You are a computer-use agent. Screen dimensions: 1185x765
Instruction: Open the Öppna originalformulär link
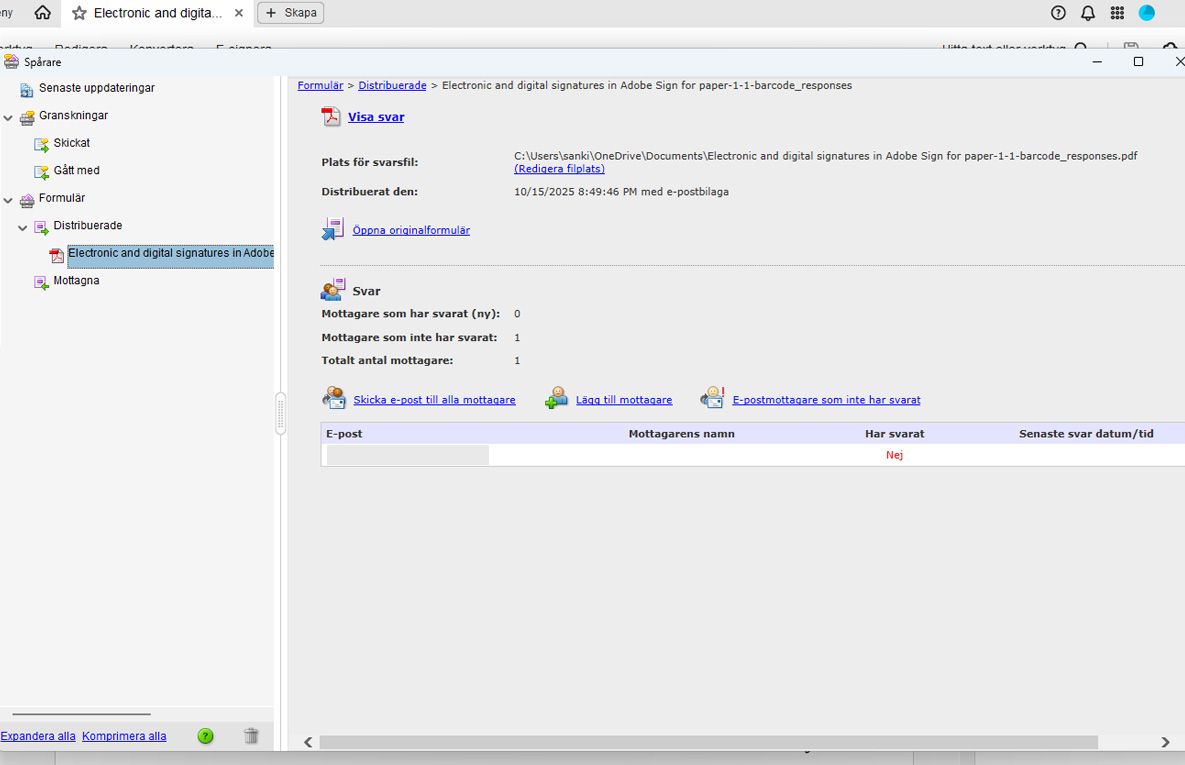[x=411, y=231]
